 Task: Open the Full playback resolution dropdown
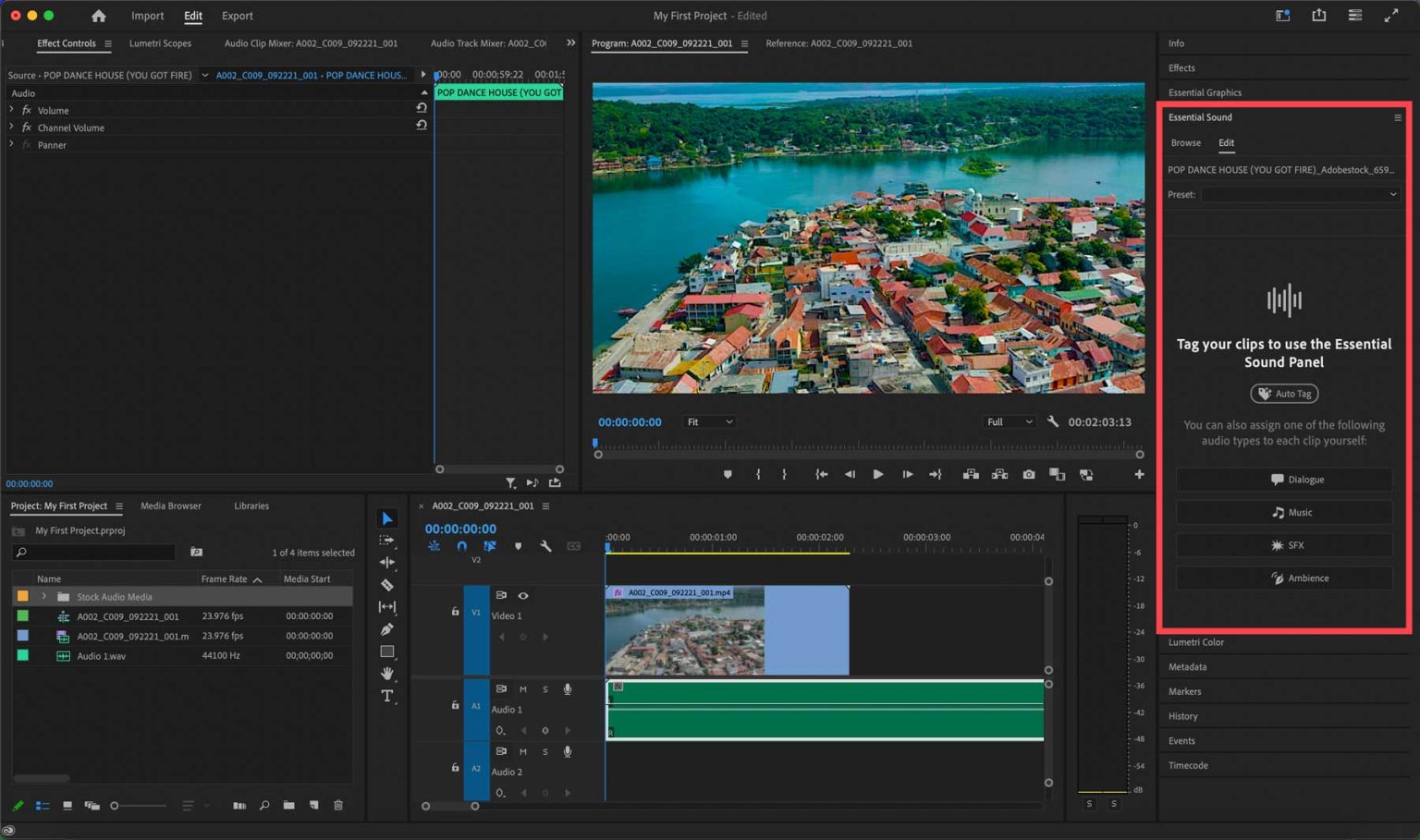click(1008, 421)
